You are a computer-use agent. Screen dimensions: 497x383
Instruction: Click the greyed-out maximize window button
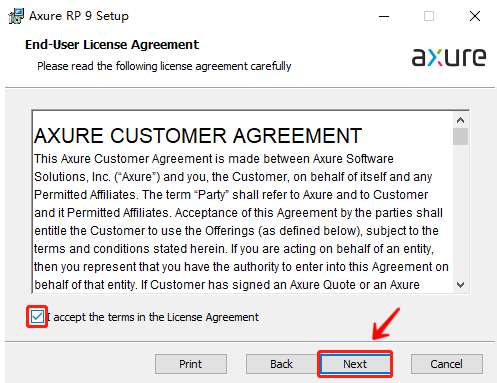(429, 16)
